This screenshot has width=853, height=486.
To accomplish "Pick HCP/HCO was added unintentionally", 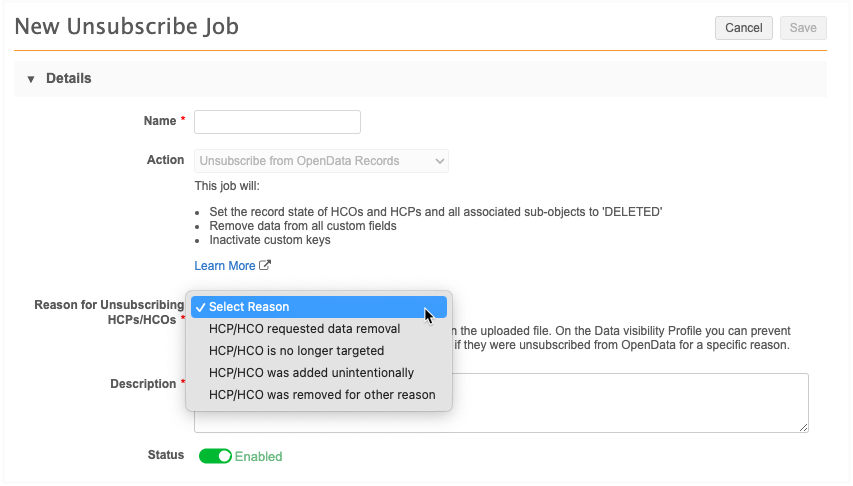I will click(311, 373).
